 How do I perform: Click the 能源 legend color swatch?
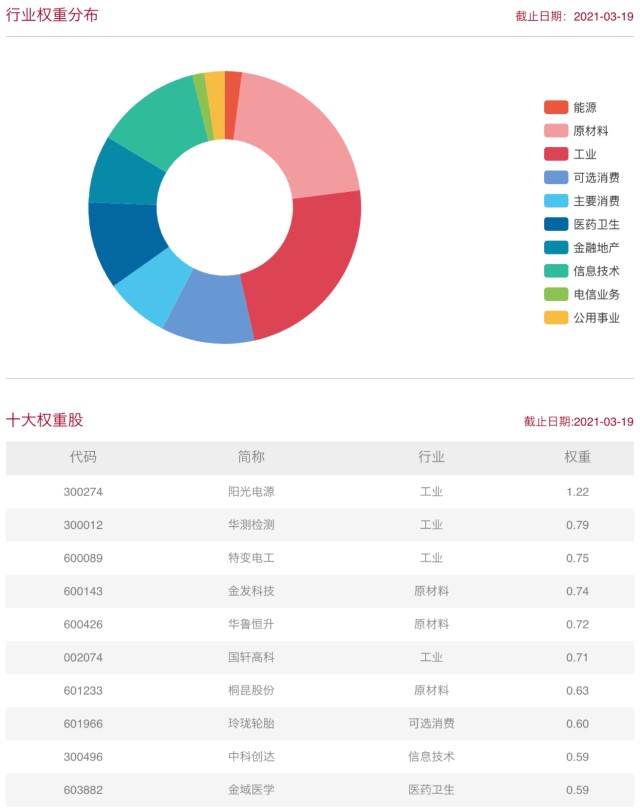(x=556, y=107)
